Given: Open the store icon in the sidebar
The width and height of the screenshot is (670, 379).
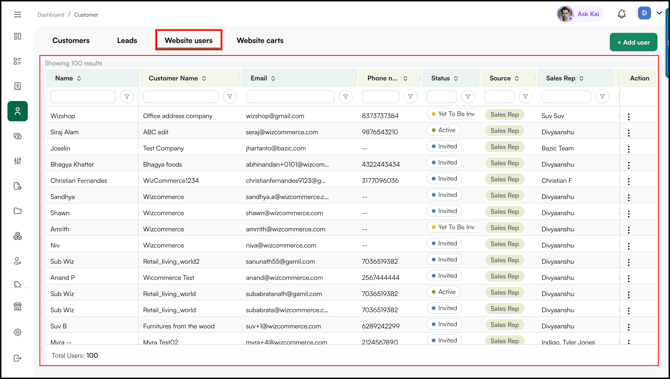Looking at the screenshot, I should coord(18,307).
